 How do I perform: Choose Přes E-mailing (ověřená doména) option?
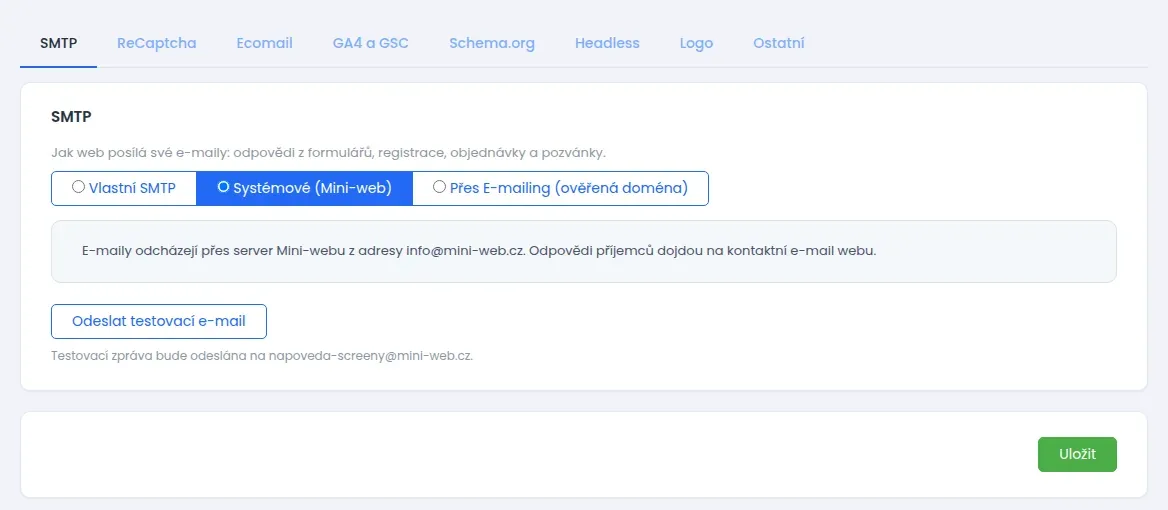[560, 188]
